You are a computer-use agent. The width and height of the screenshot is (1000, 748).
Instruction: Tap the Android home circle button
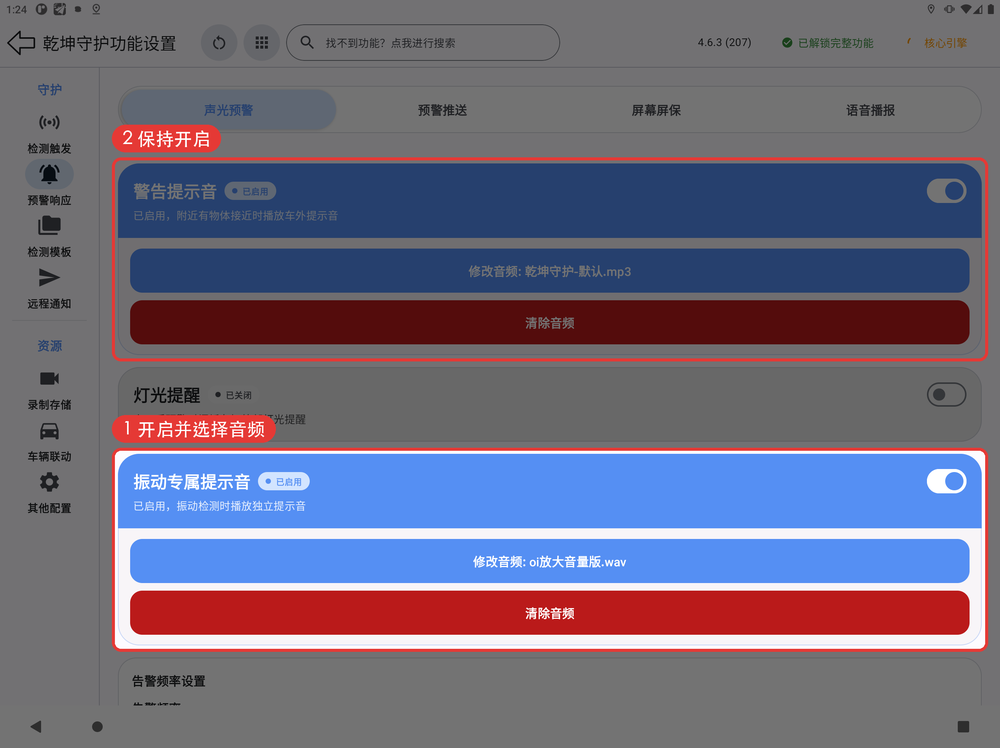point(97,726)
